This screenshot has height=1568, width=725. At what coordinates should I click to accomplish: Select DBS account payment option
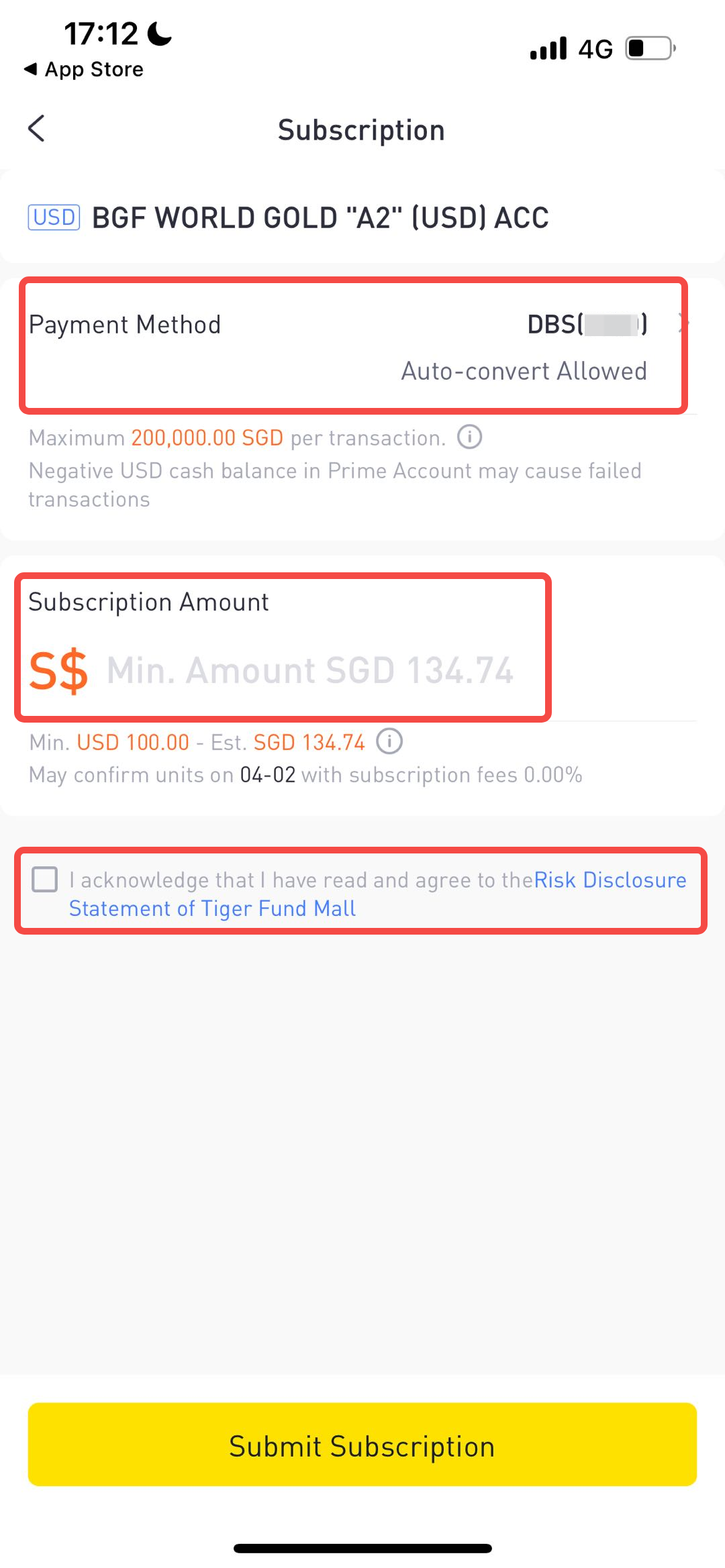pos(587,325)
